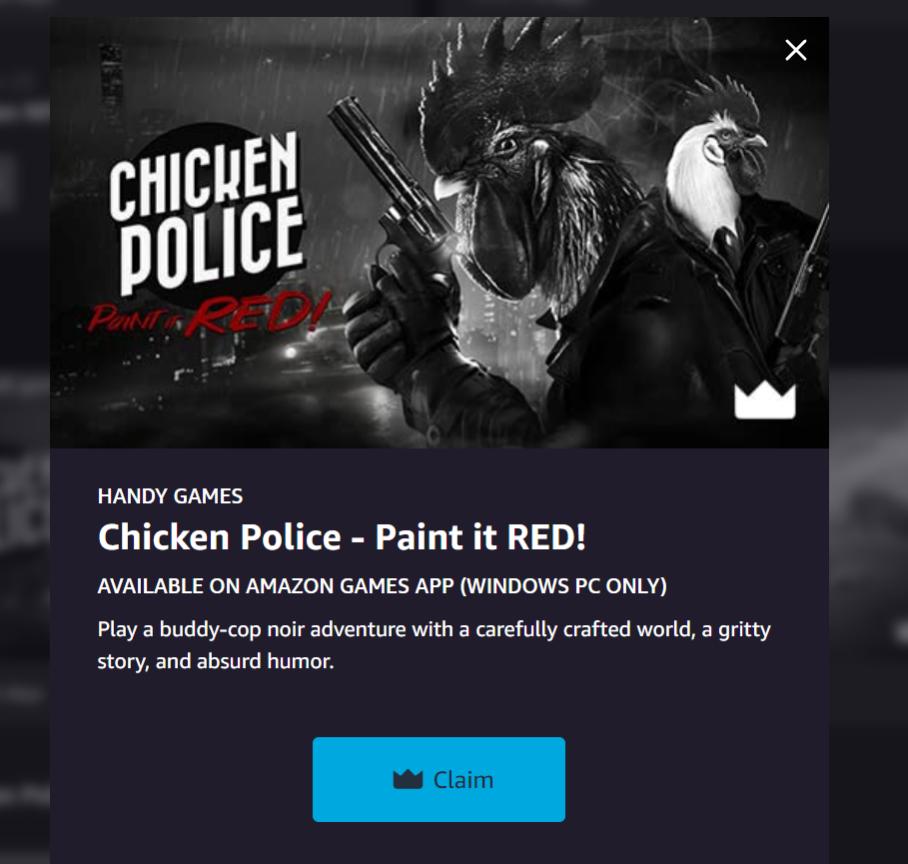Claim the Chicken Police game
This screenshot has height=864, width=908.
pos(439,779)
